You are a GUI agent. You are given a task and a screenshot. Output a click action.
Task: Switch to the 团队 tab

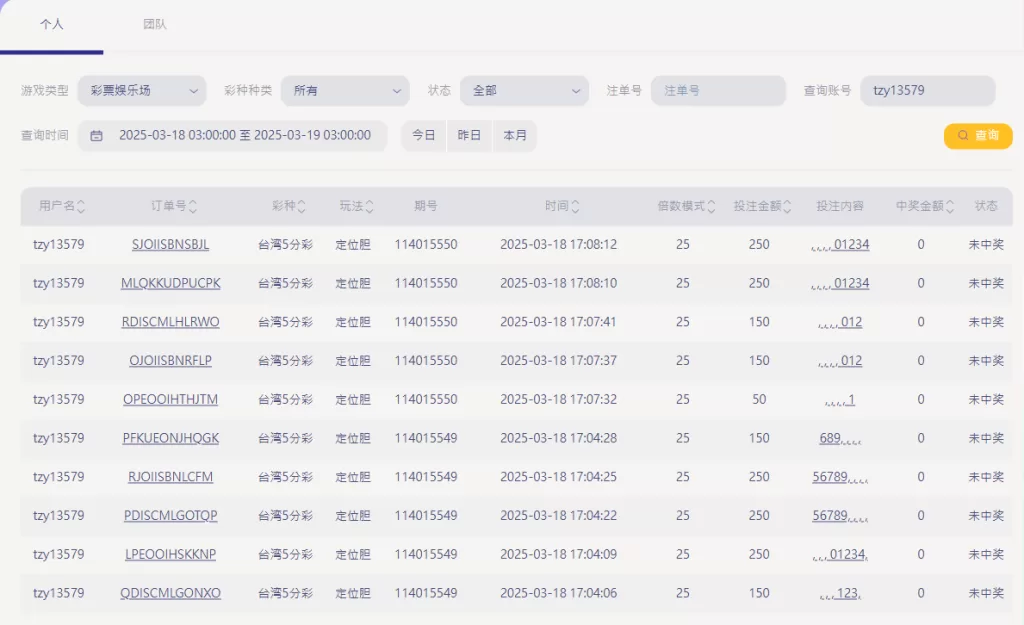click(155, 24)
